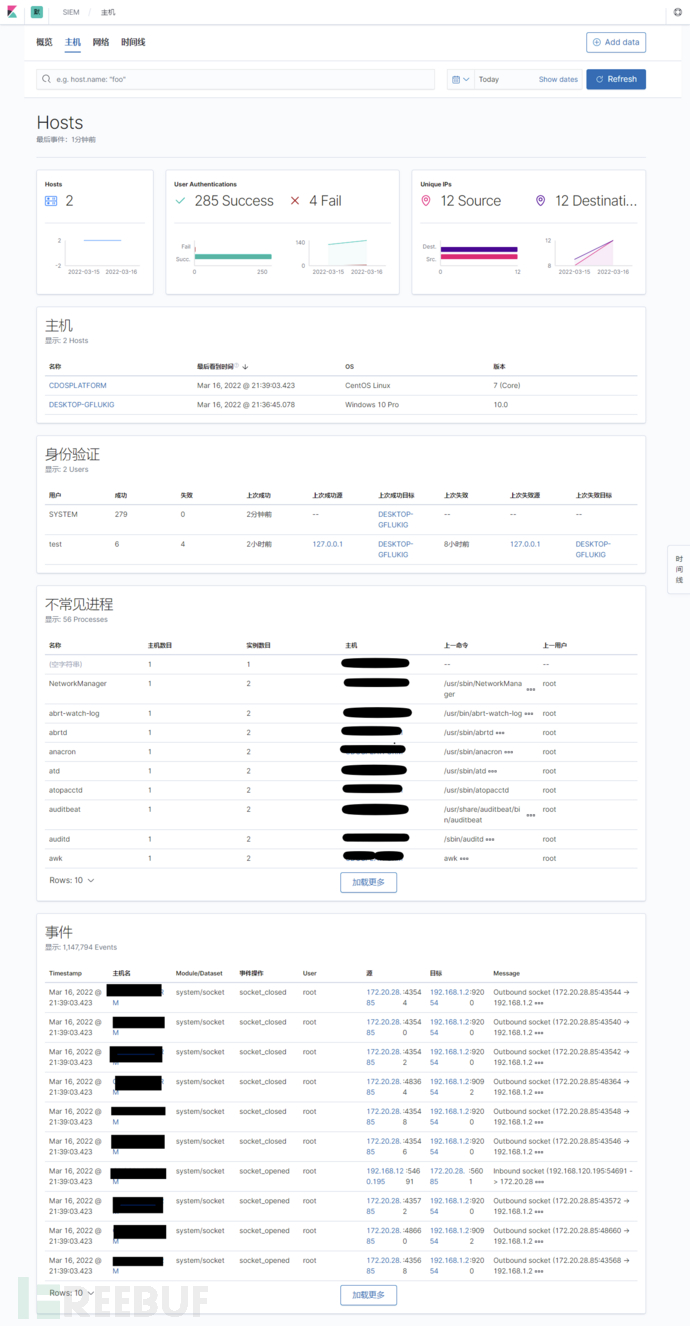
Task: Click the refresh icon on Refresh button
Action: click(x=599, y=79)
